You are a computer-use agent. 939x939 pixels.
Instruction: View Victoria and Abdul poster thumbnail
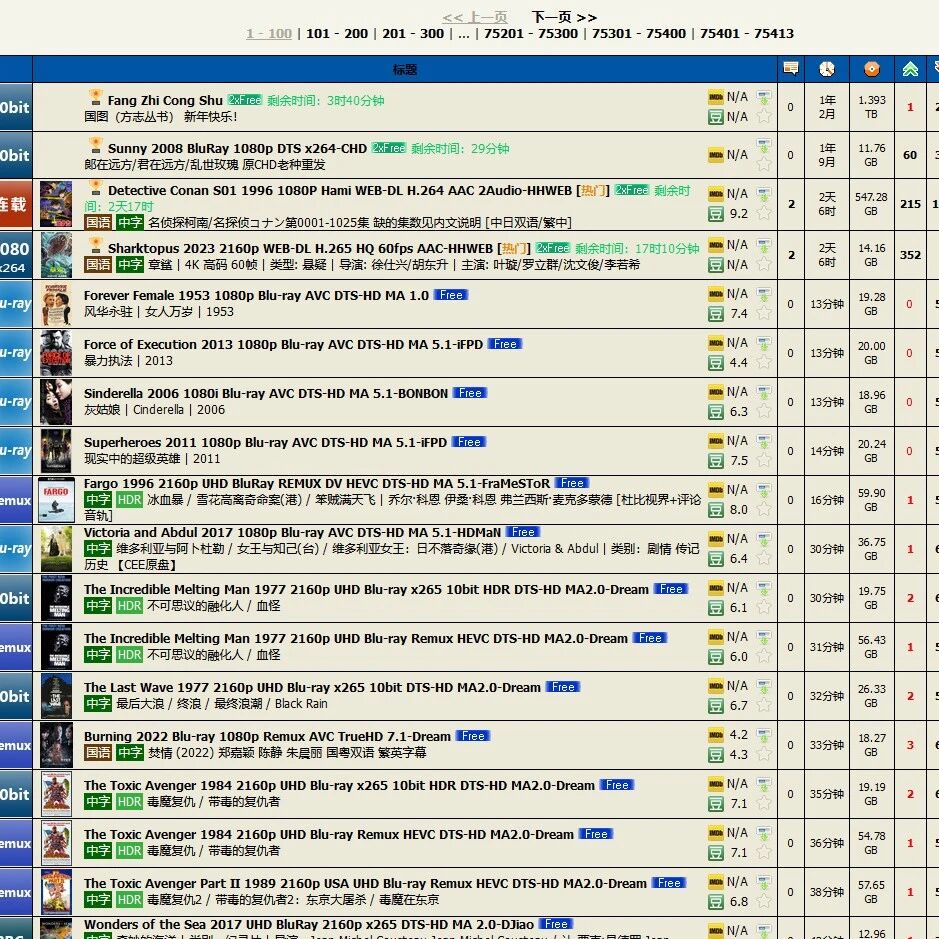coord(56,549)
